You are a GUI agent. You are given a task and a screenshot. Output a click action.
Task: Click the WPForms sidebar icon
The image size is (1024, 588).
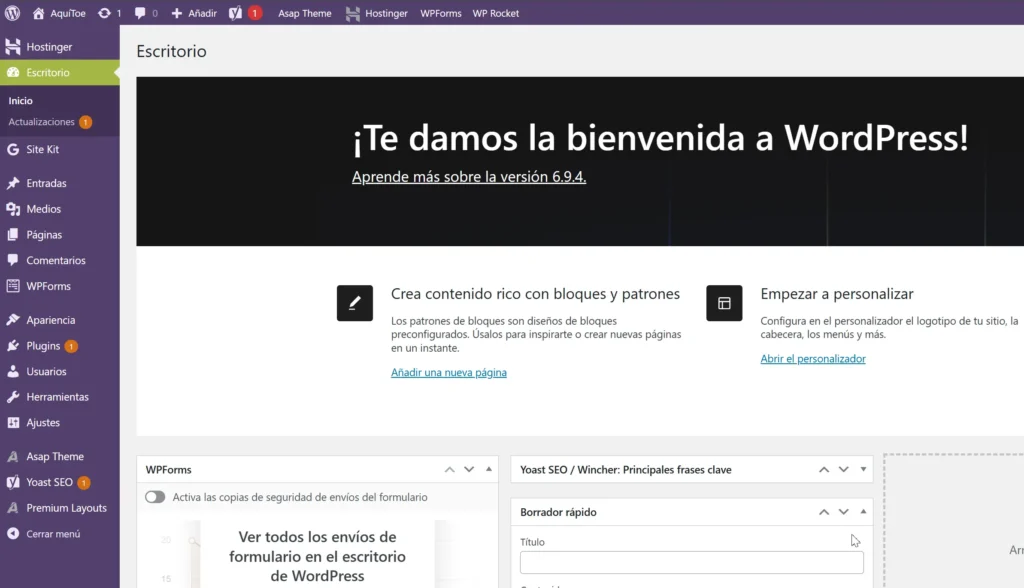tap(13, 286)
